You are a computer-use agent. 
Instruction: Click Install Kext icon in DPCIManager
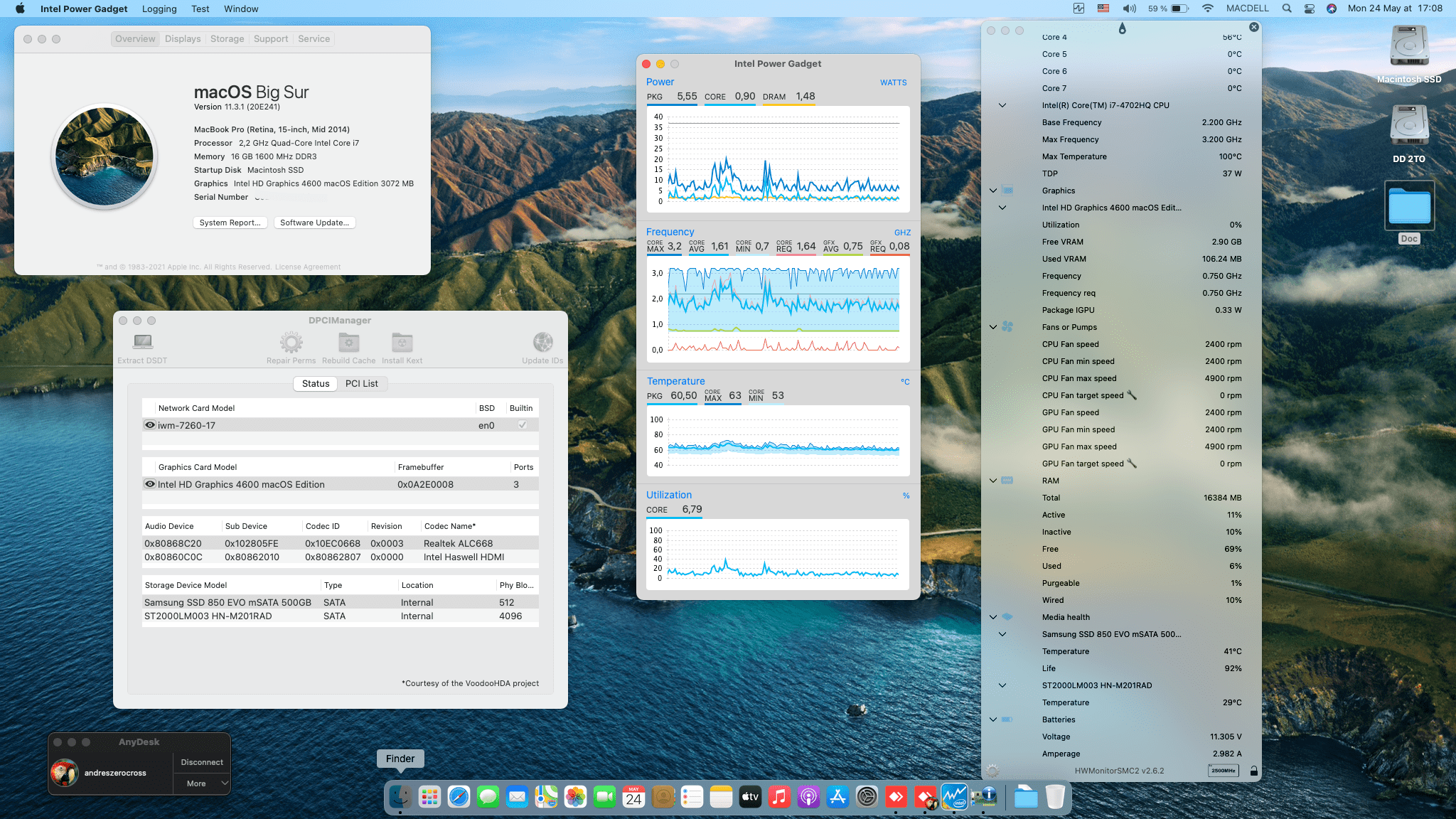tap(402, 342)
